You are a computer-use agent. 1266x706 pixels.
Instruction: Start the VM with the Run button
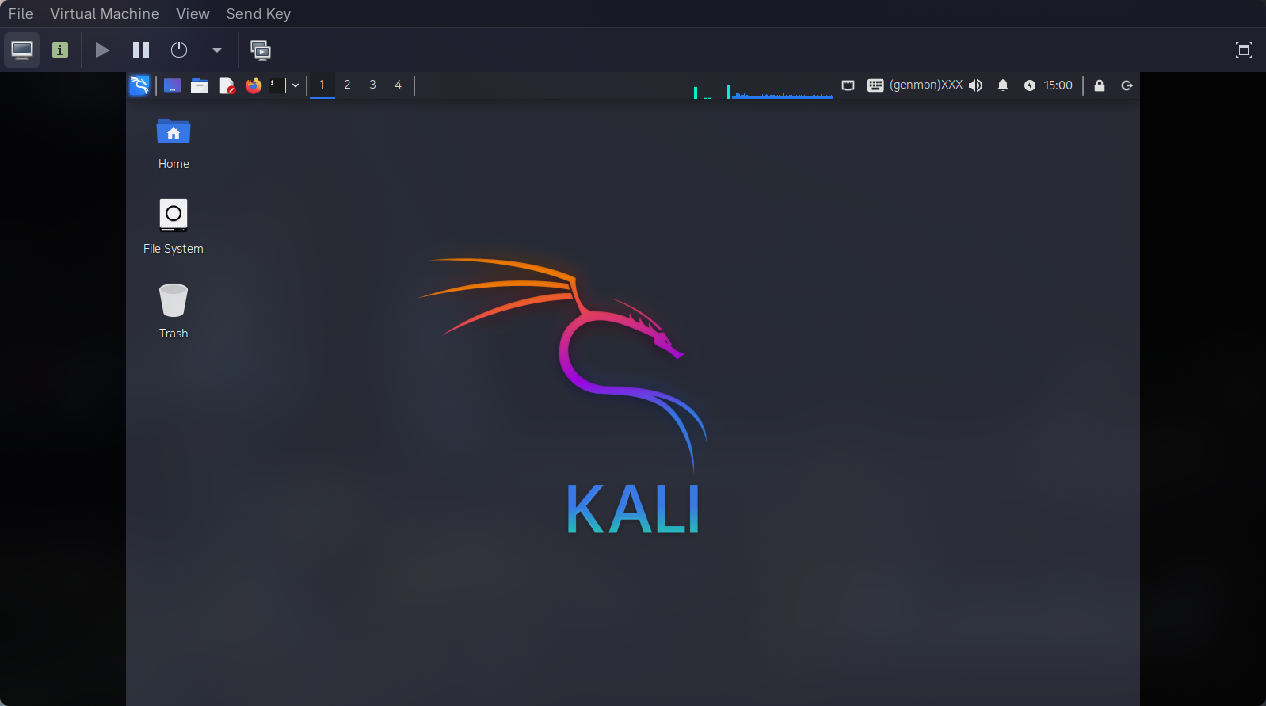(x=102, y=49)
